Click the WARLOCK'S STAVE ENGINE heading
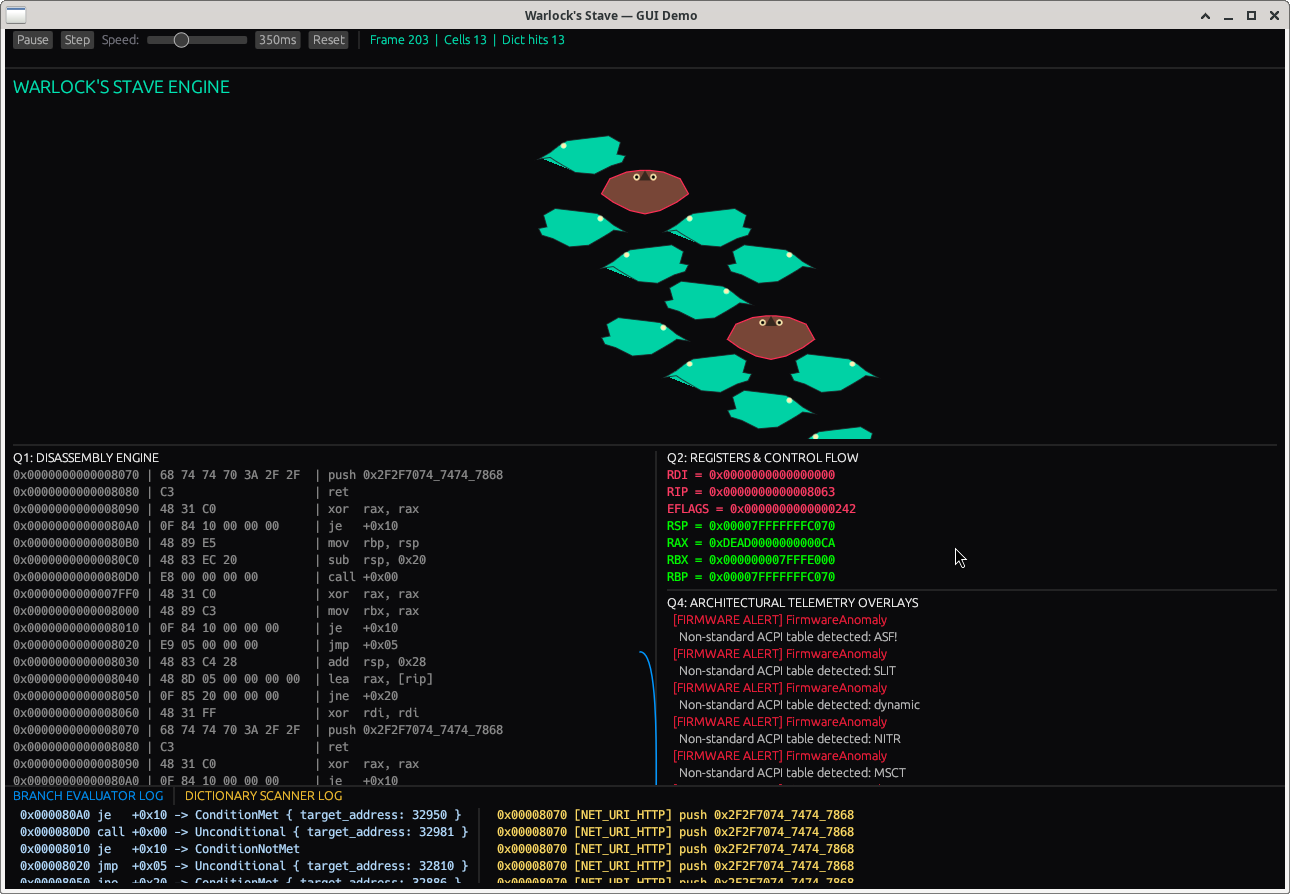The width and height of the screenshot is (1290, 894). (x=121, y=87)
